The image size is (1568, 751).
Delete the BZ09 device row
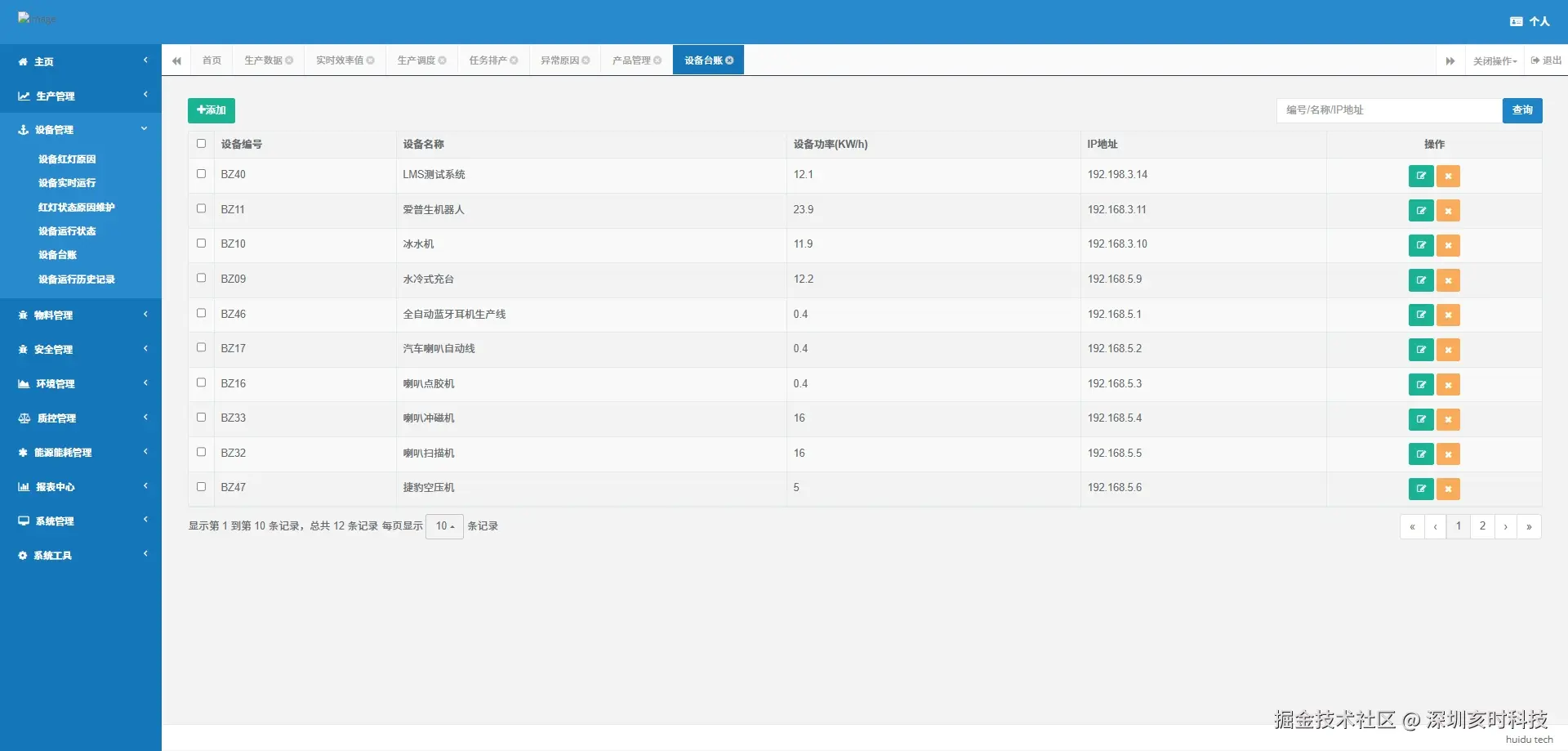point(1448,280)
